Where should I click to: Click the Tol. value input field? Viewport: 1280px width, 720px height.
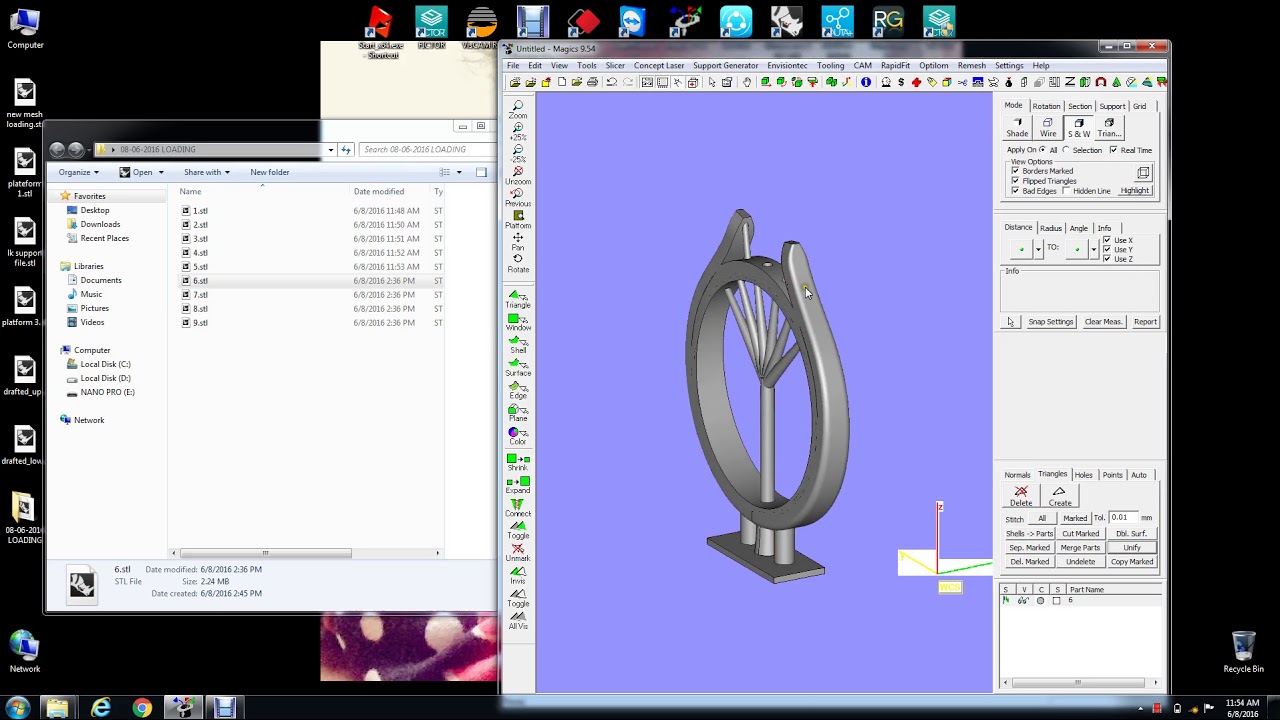point(1123,518)
